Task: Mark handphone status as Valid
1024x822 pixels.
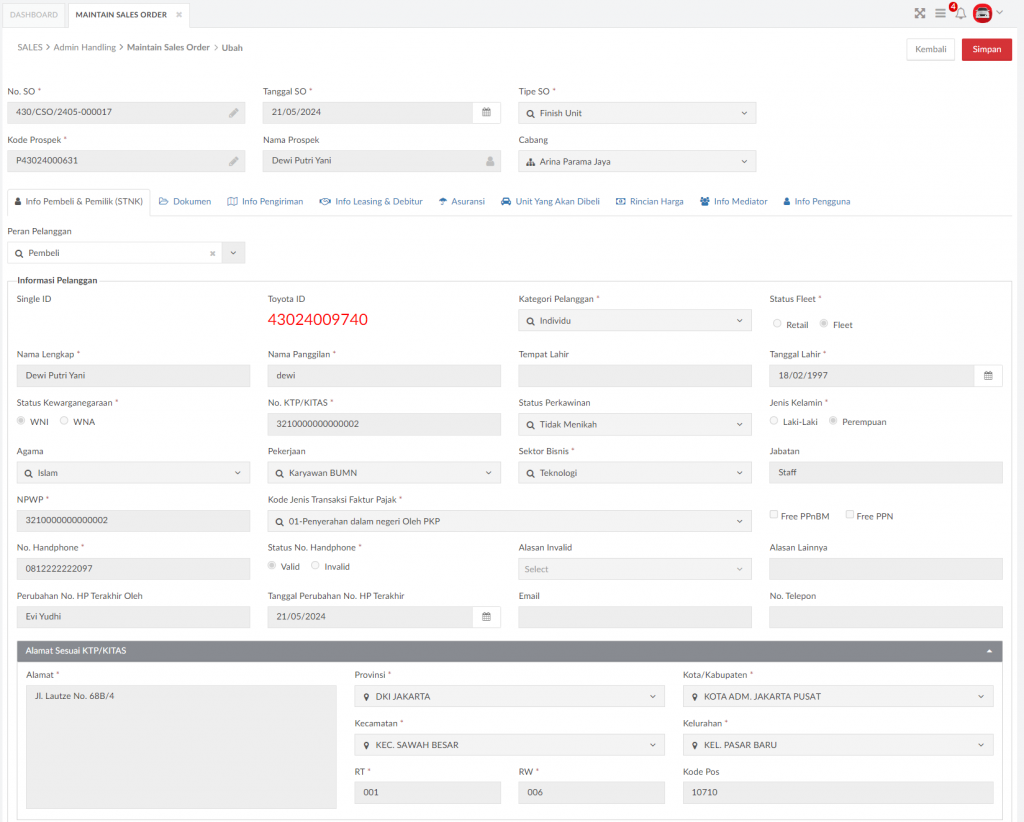Action: [x=272, y=565]
